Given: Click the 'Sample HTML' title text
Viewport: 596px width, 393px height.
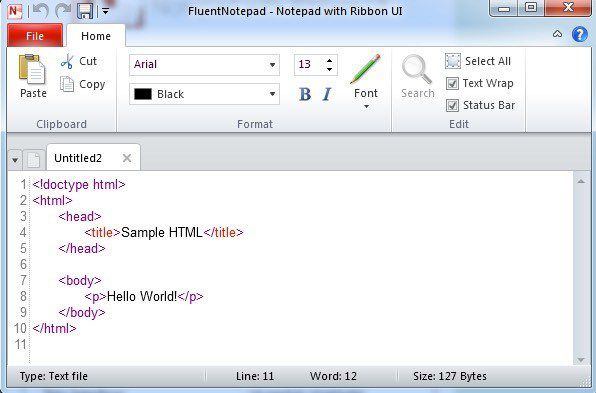Looking at the screenshot, I should pos(162,232).
